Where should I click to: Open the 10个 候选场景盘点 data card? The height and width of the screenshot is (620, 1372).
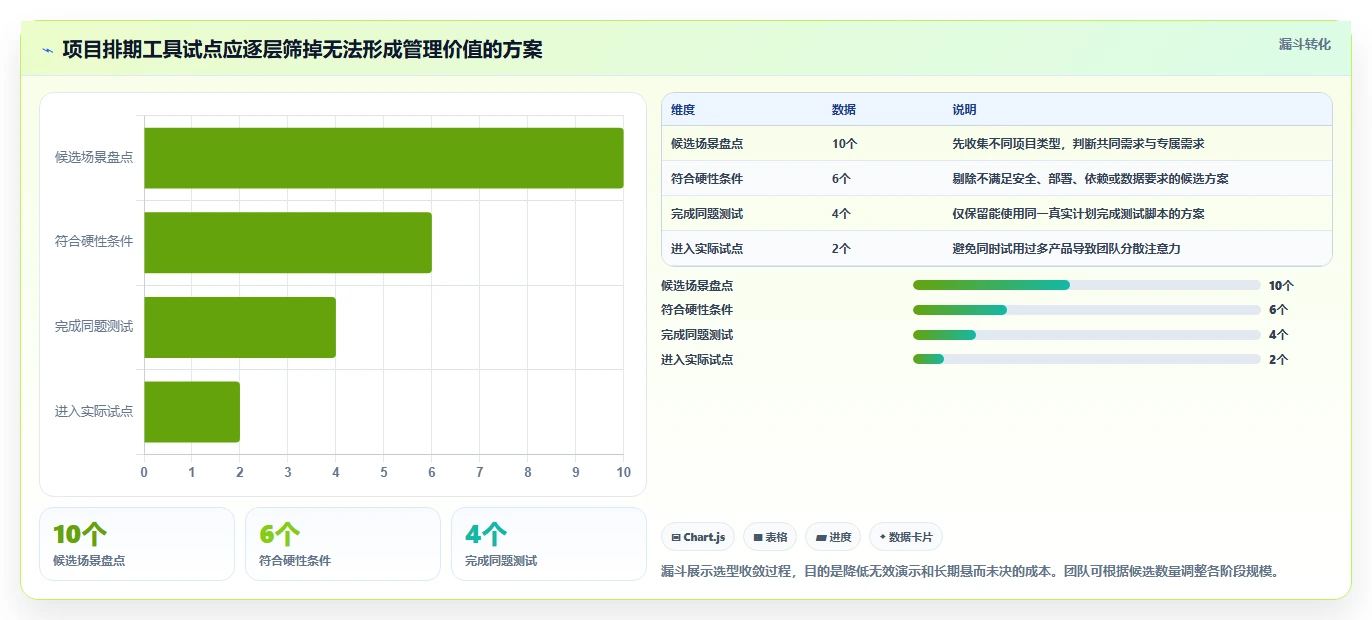click(x=137, y=544)
